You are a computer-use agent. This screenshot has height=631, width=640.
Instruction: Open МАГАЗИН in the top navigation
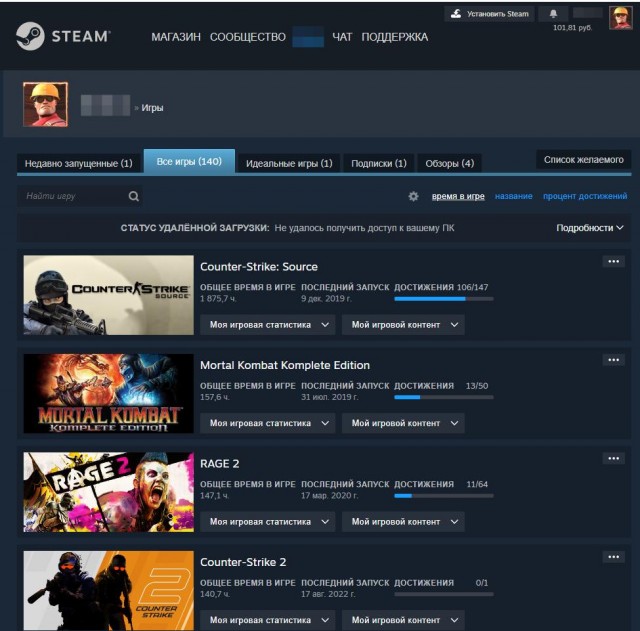(x=176, y=37)
